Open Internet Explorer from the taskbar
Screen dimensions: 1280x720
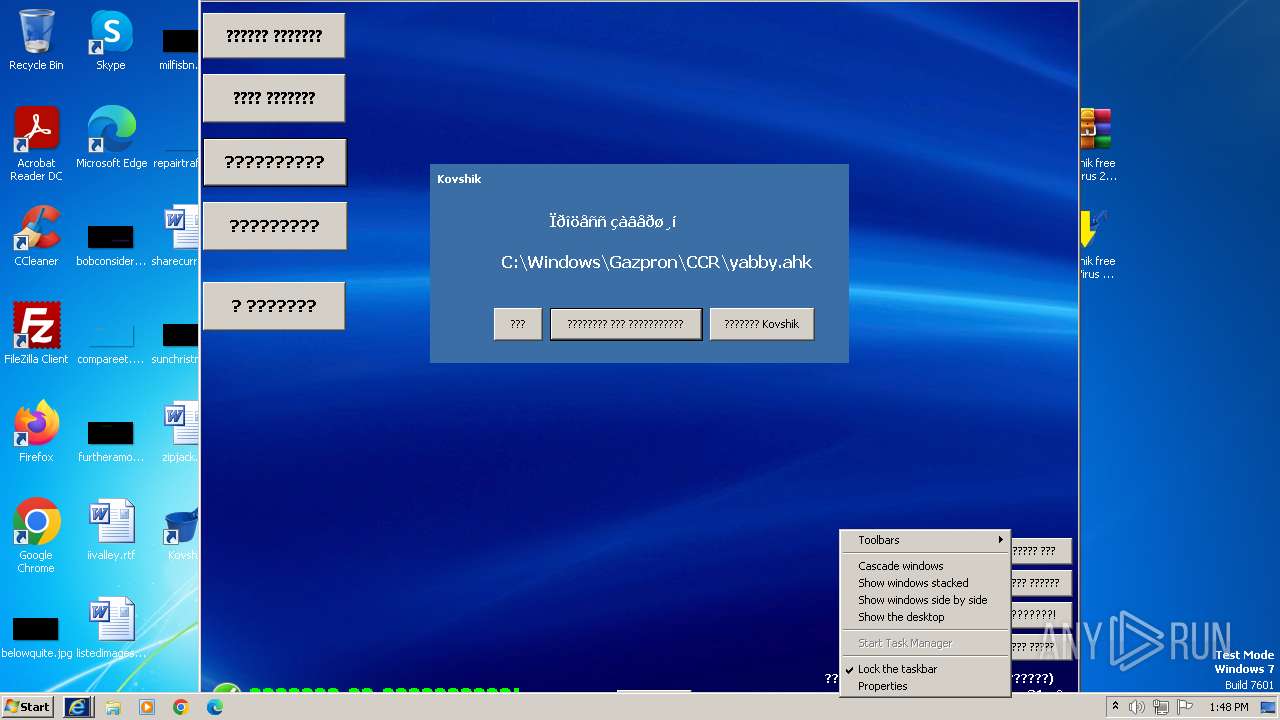click(78, 707)
